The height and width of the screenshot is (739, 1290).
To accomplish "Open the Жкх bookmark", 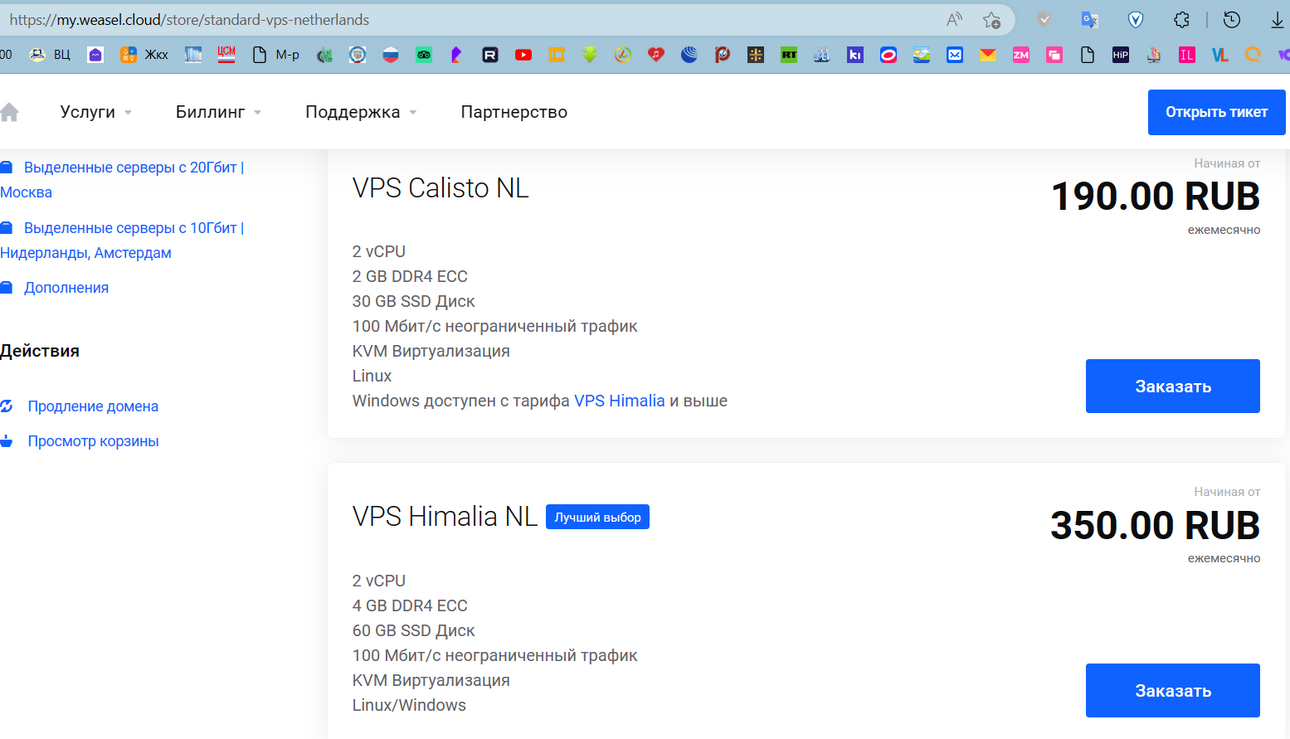I will pyautogui.click(x=144, y=55).
